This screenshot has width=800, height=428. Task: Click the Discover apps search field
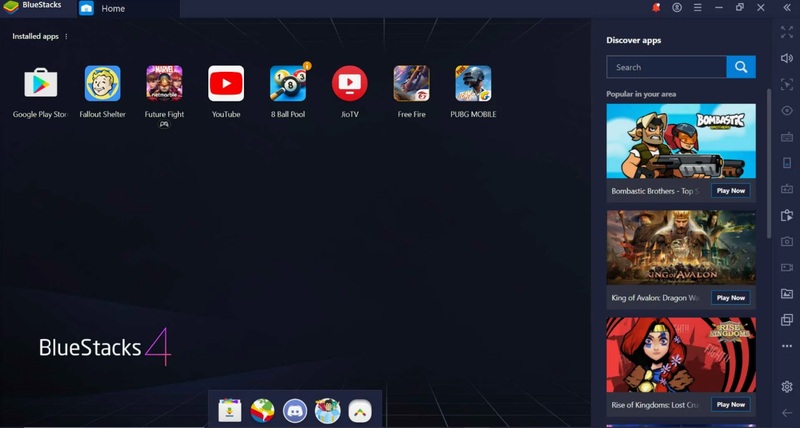tap(666, 67)
